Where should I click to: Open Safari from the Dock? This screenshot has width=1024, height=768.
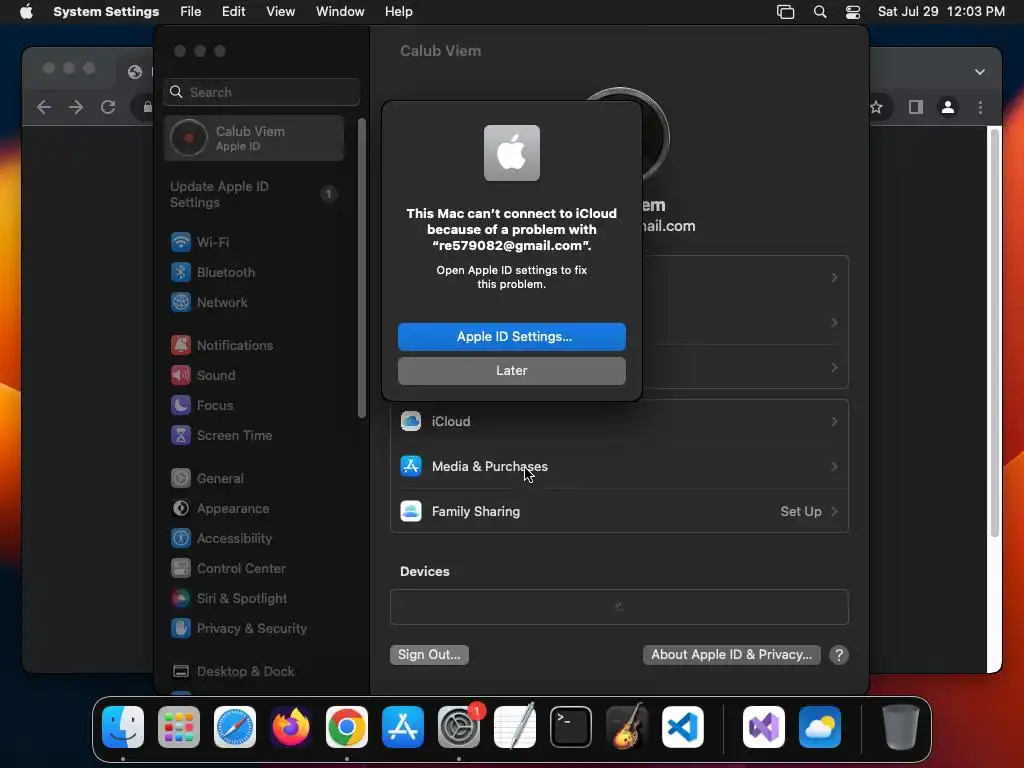(x=235, y=727)
